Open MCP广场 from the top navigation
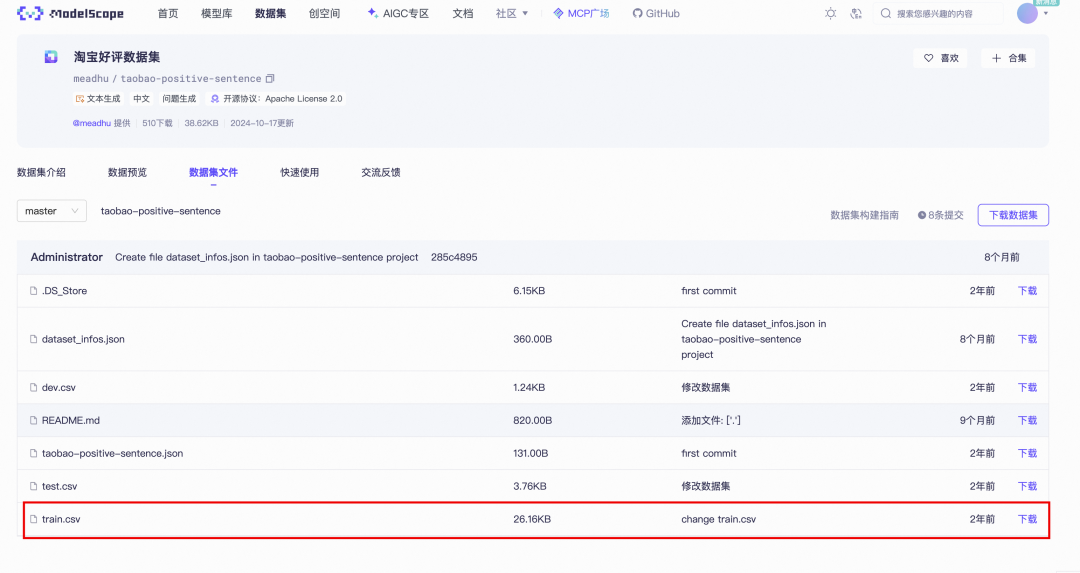The width and height of the screenshot is (1080, 573). point(581,14)
